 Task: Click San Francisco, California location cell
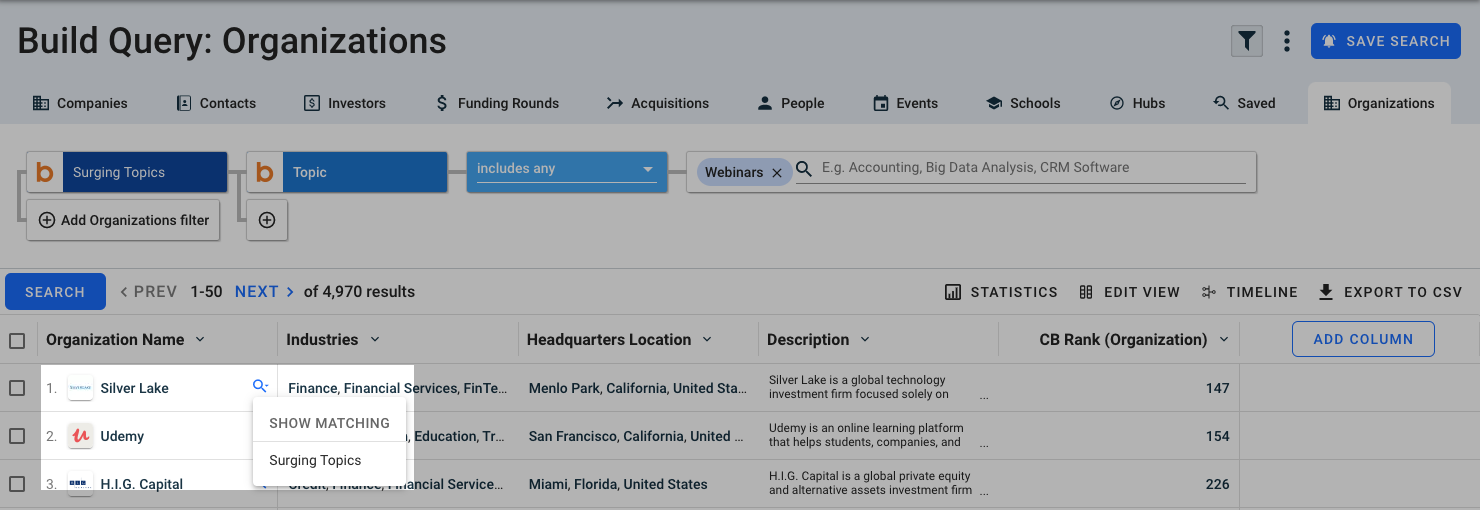(636, 436)
